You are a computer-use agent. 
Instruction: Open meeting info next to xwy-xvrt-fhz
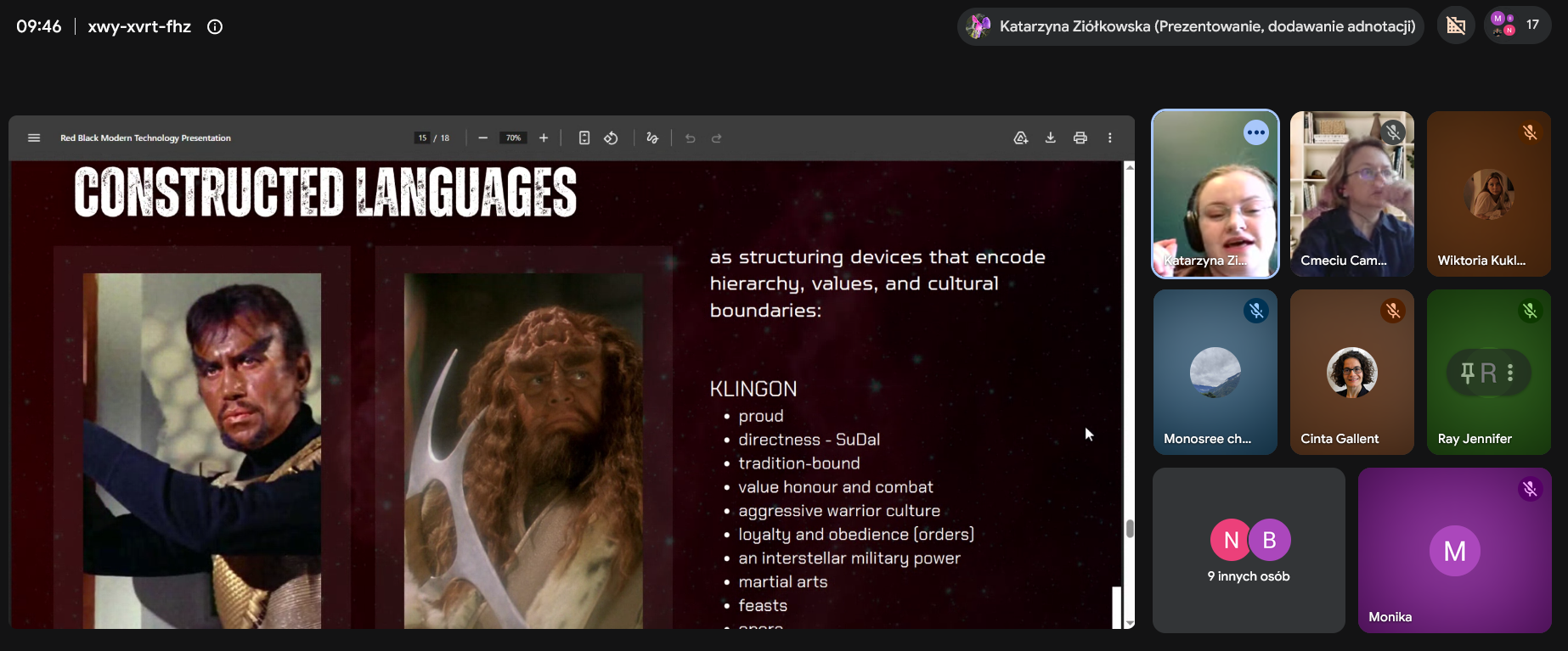coord(215,26)
